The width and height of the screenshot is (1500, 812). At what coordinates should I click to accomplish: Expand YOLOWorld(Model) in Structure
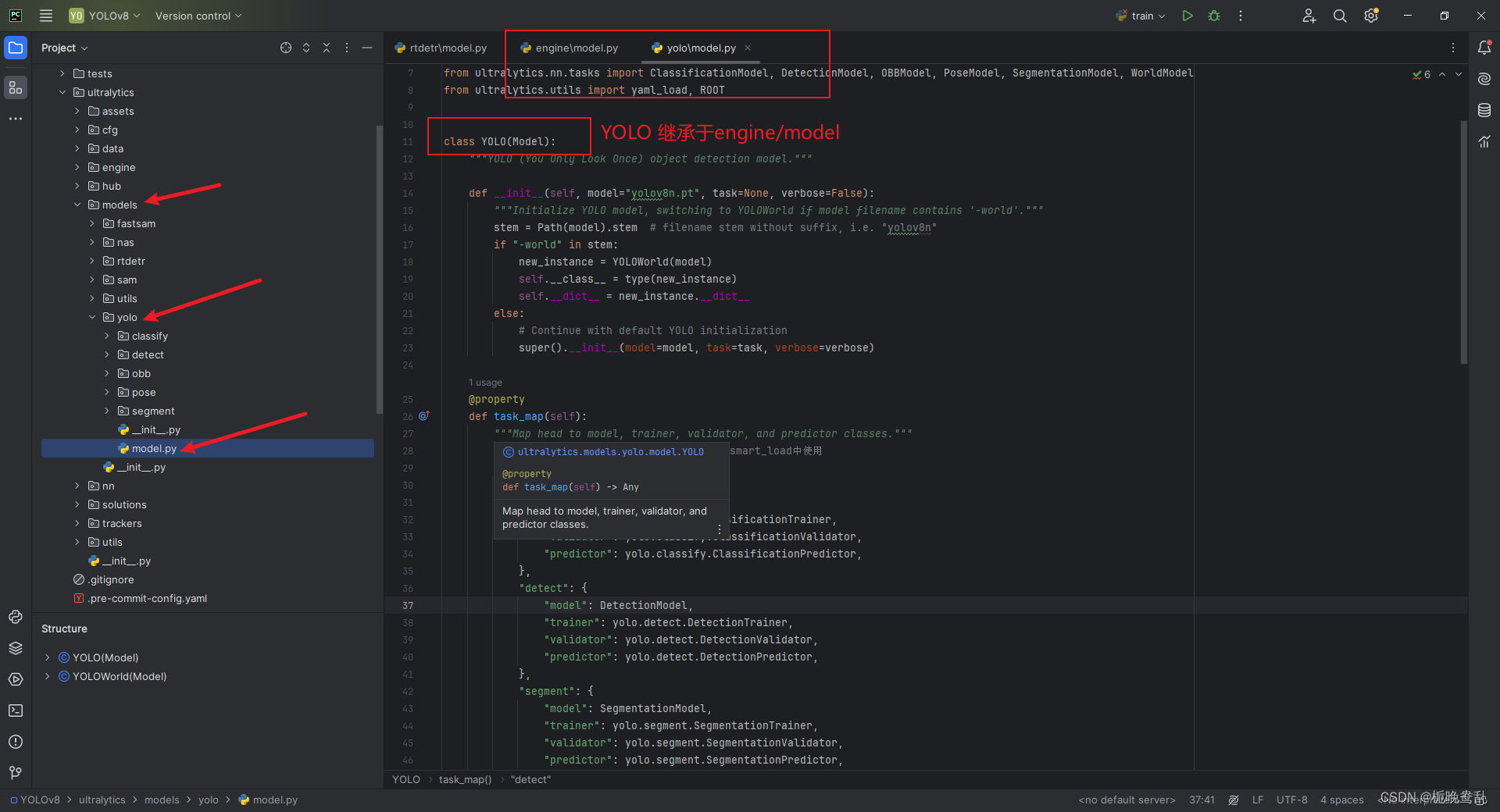click(48, 676)
